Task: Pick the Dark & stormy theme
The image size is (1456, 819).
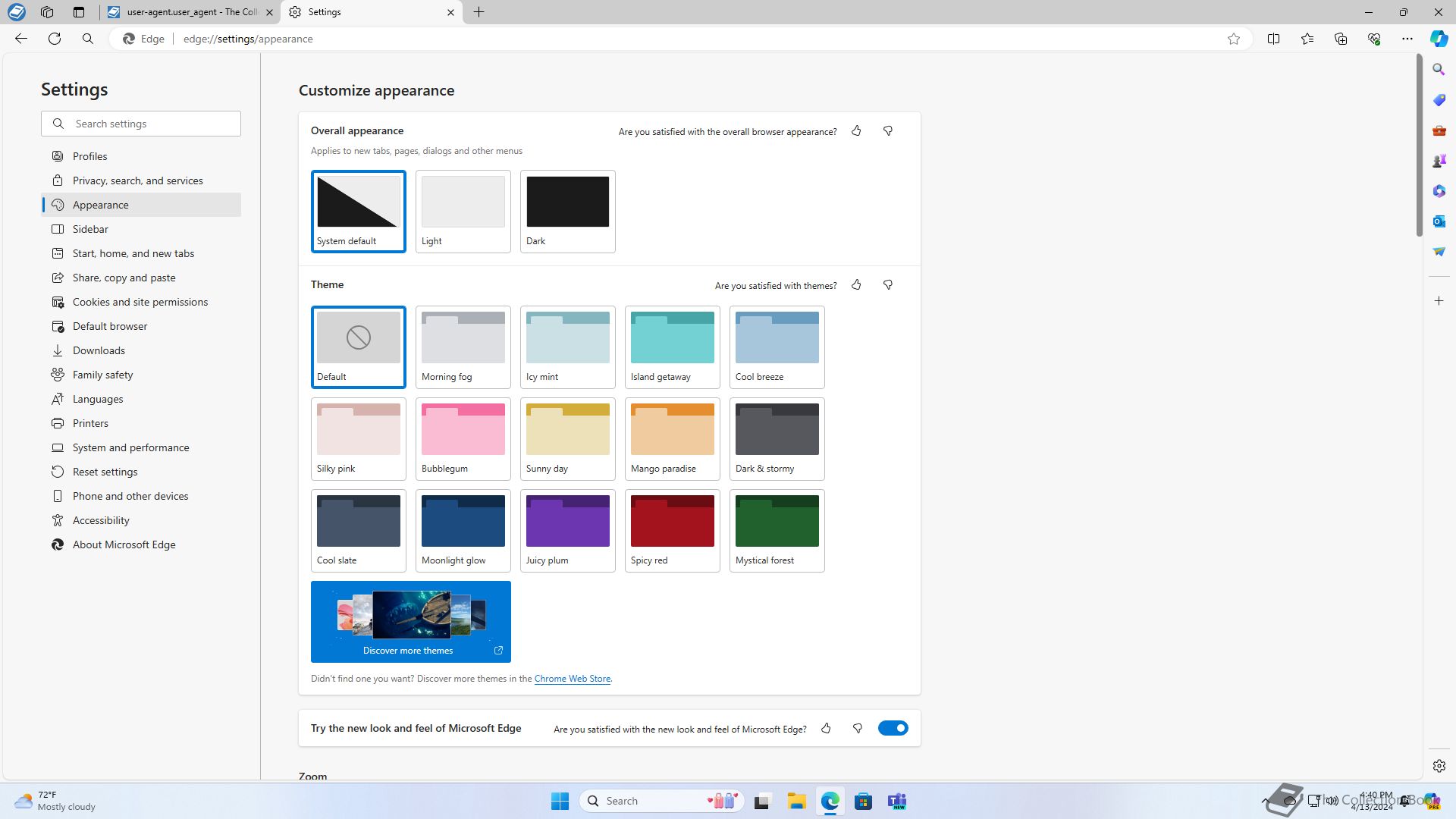Action: [777, 438]
